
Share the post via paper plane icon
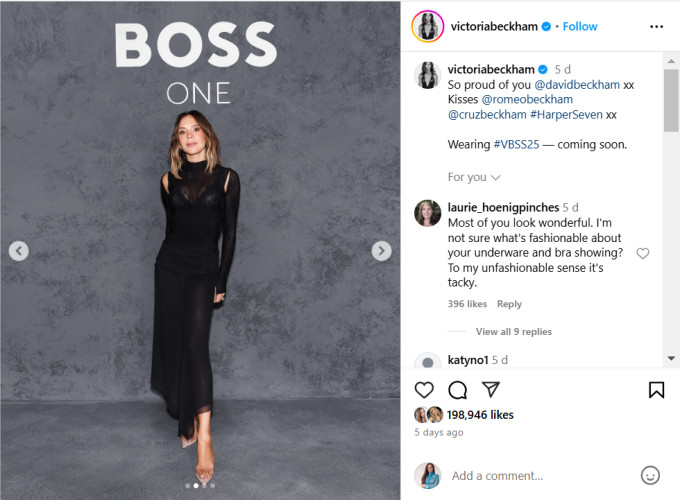point(490,390)
